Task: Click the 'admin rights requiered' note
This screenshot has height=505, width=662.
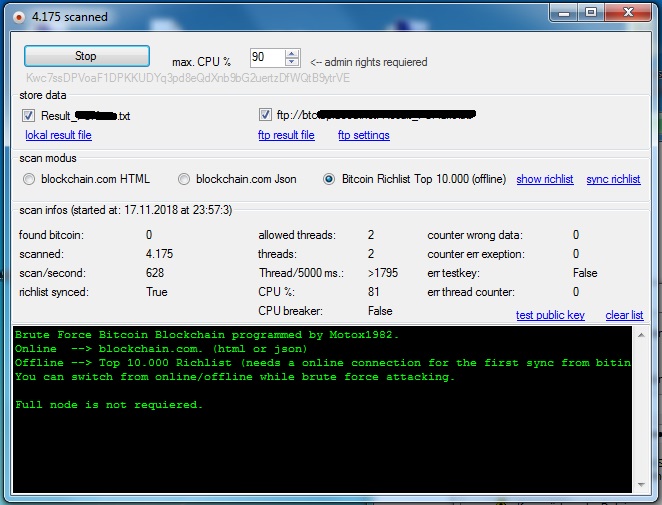Action: (x=369, y=62)
